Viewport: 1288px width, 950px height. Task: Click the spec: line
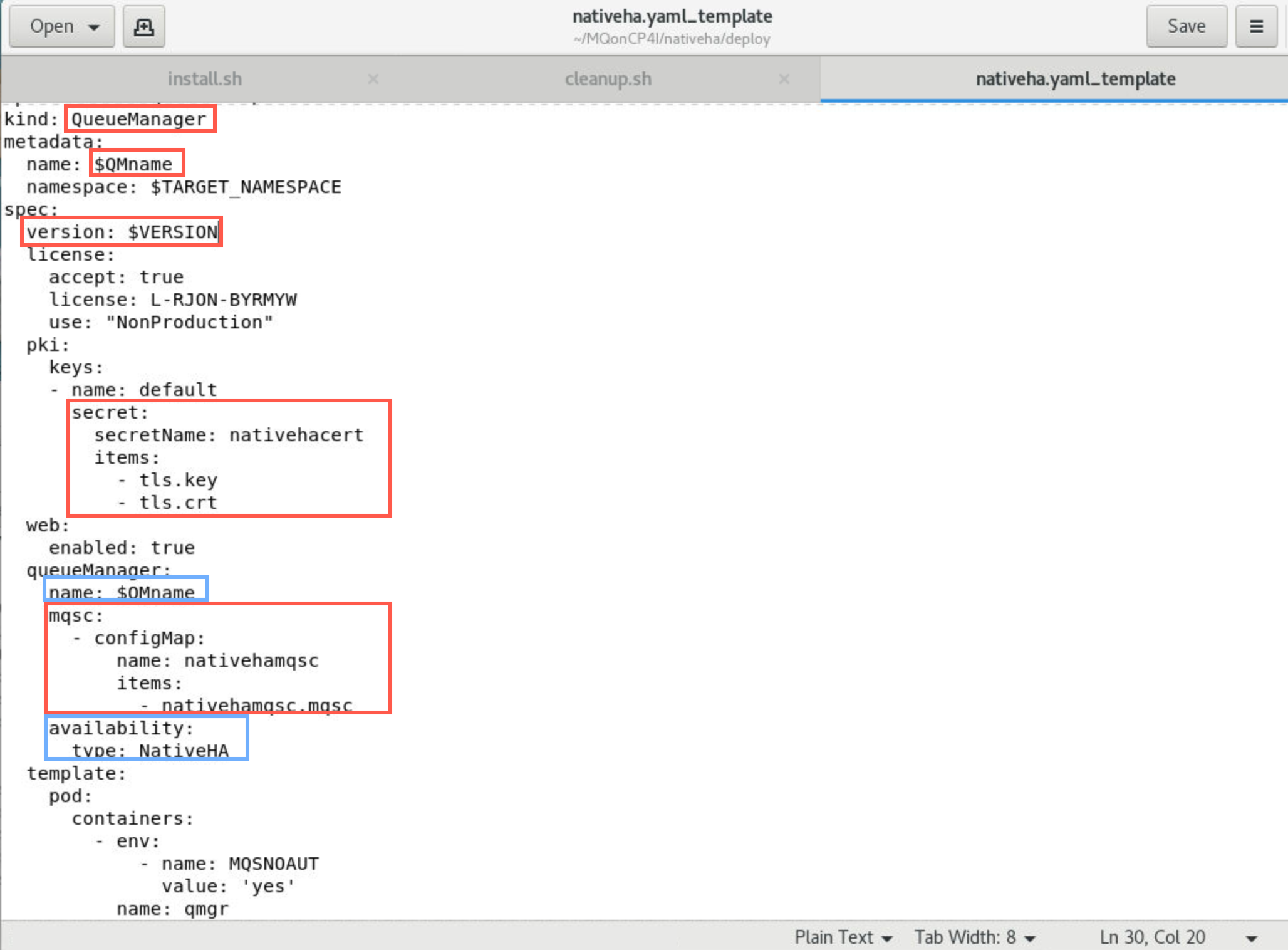(31, 209)
